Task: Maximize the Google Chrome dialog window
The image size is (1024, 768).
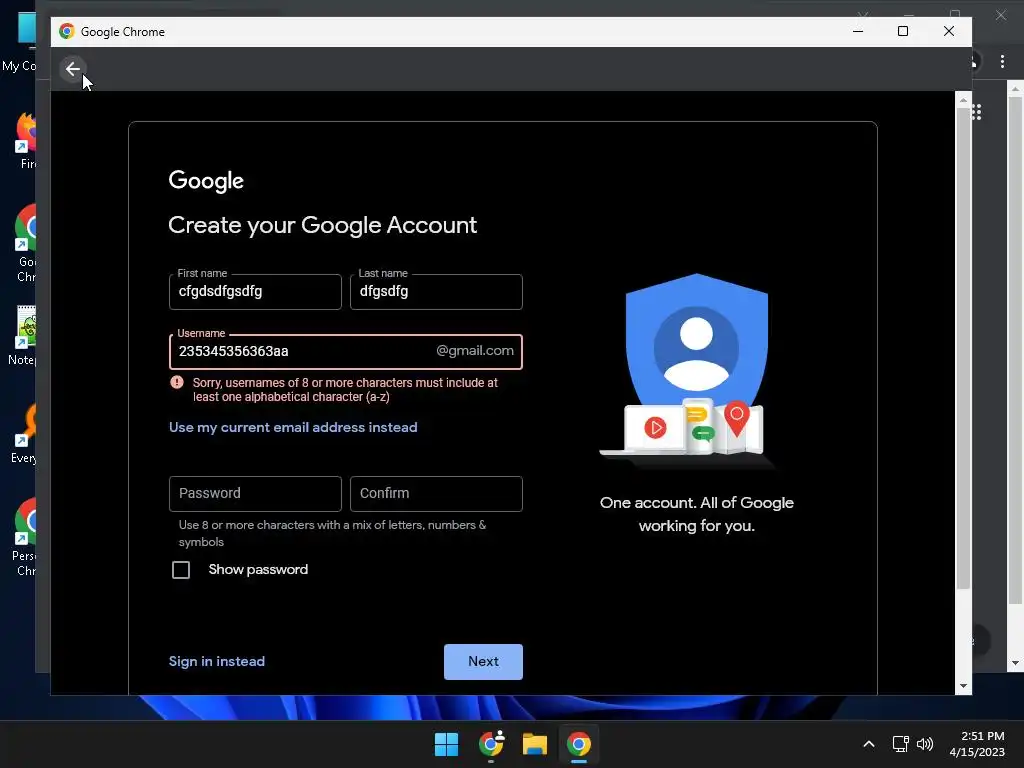Action: pyautogui.click(x=903, y=31)
